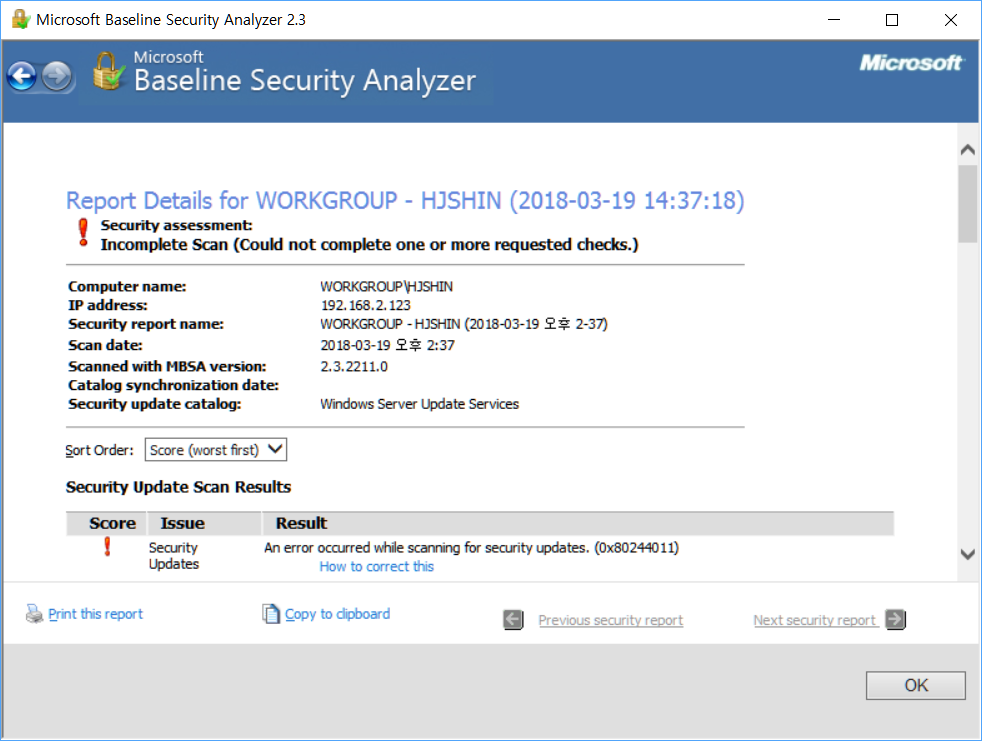Click the Microsoft logo in header

point(911,63)
